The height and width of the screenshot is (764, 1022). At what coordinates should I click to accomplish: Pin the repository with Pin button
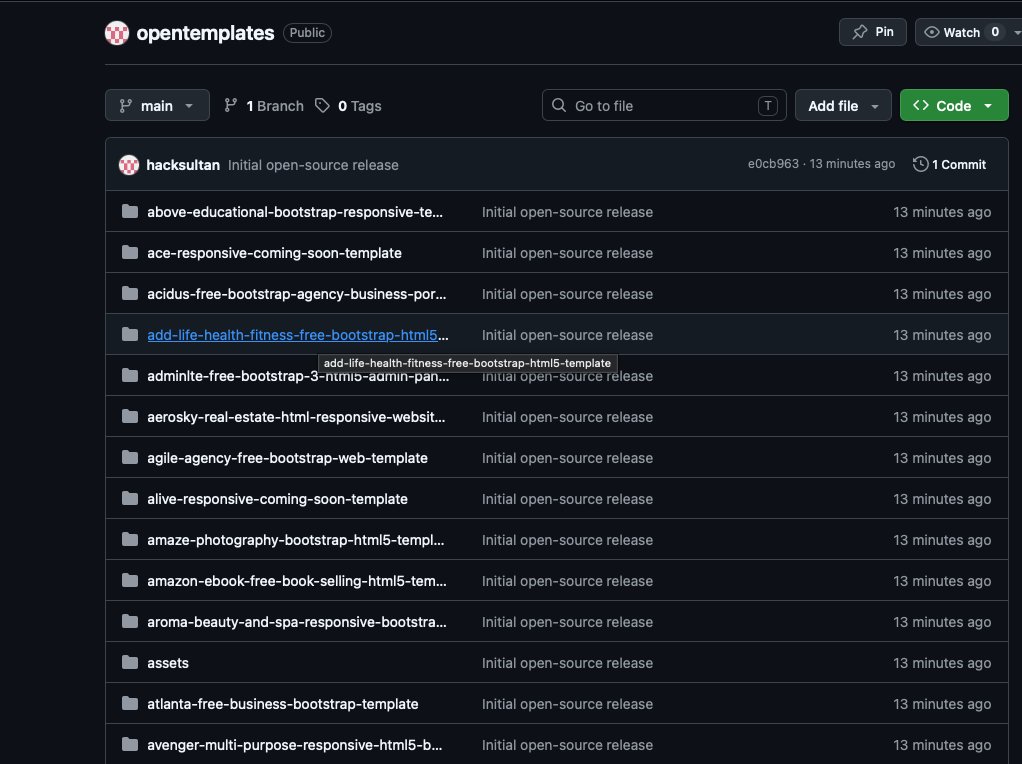coord(873,32)
